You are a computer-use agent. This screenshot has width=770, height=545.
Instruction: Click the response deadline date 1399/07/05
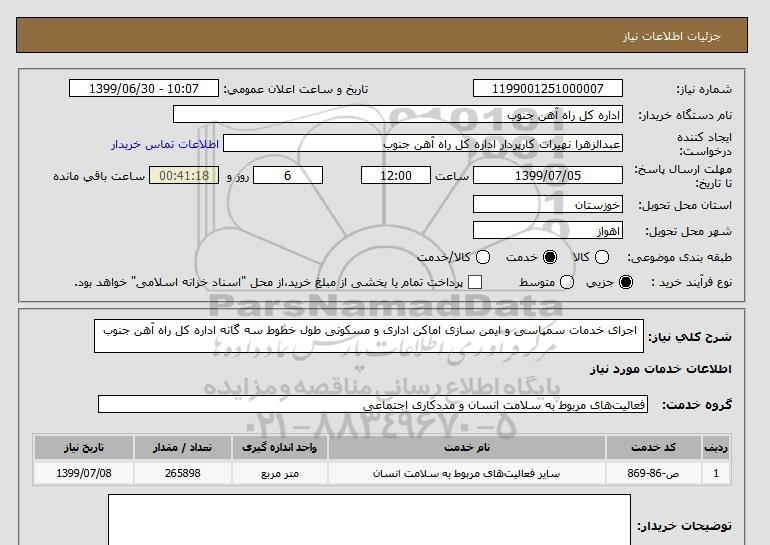pyautogui.click(x=548, y=175)
